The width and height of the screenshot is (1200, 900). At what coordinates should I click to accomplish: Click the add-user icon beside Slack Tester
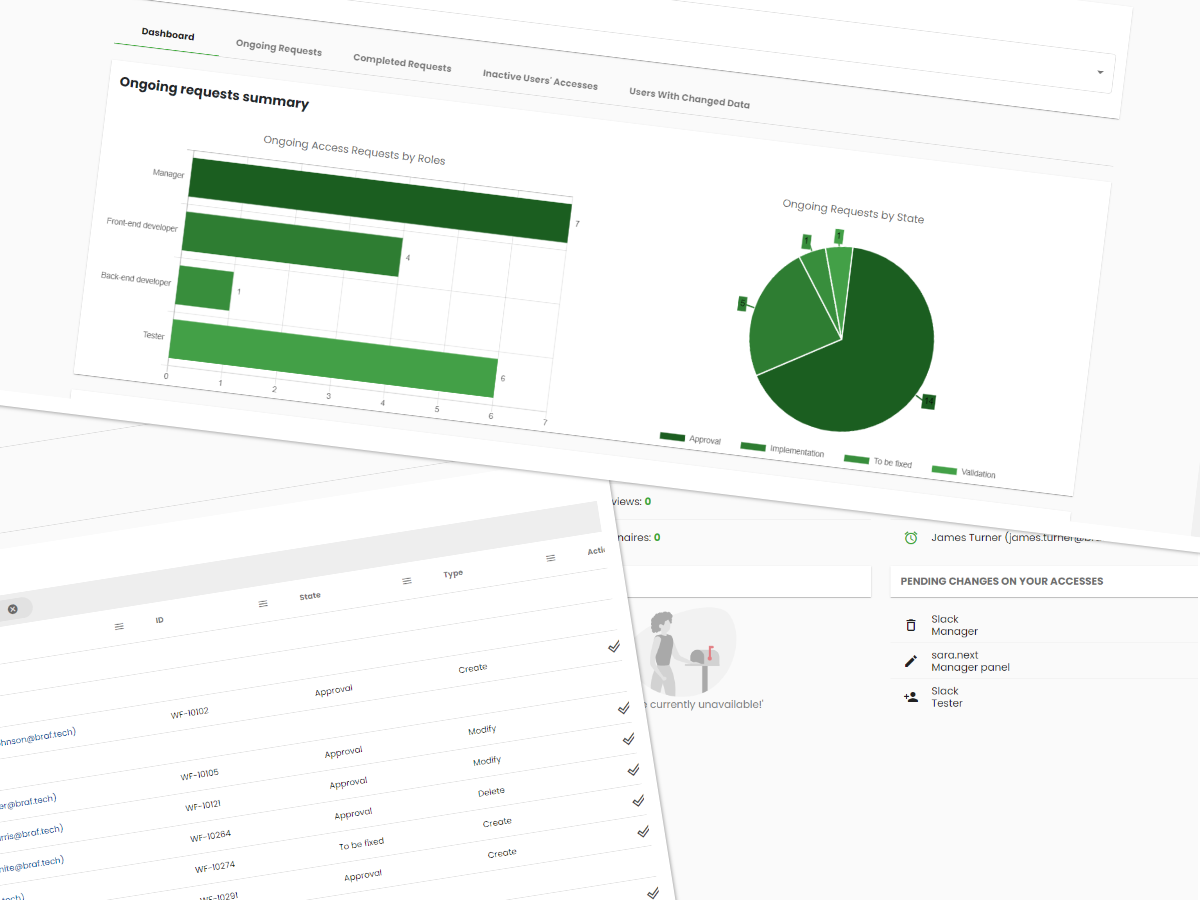click(x=910, y=697)
